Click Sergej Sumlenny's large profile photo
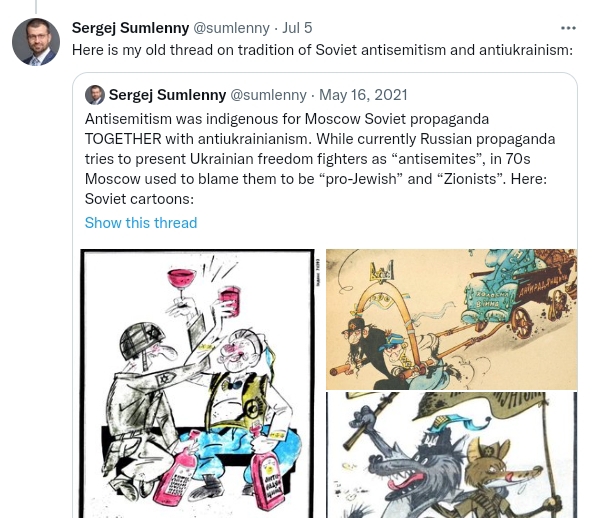This screenshot has height=518, width=592. coord(36,42)
